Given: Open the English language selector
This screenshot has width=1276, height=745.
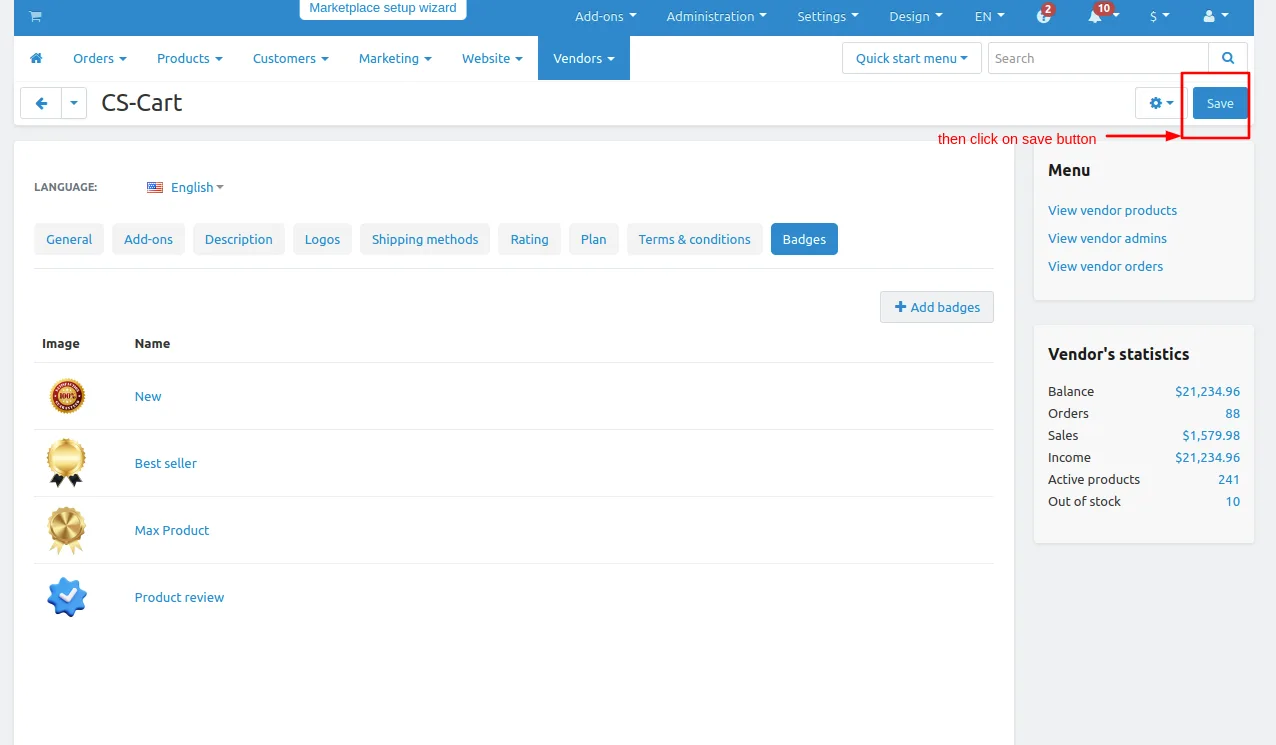Looking at the screenshot, I should [197, 187].
